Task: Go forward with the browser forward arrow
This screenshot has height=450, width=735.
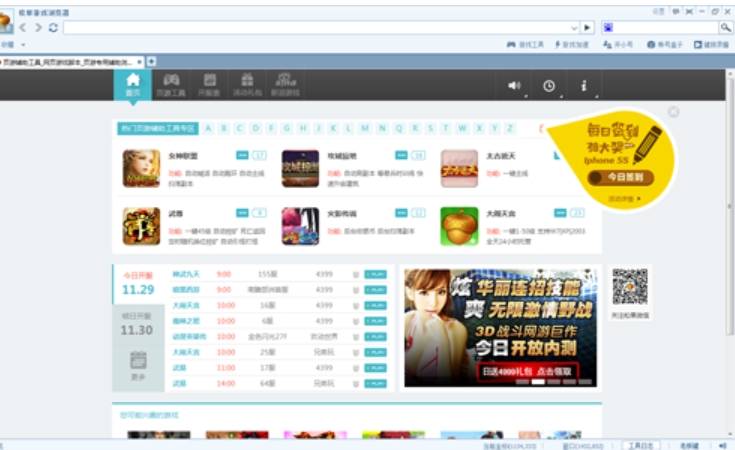Action: pyautogui.click(x=38, y=28)
